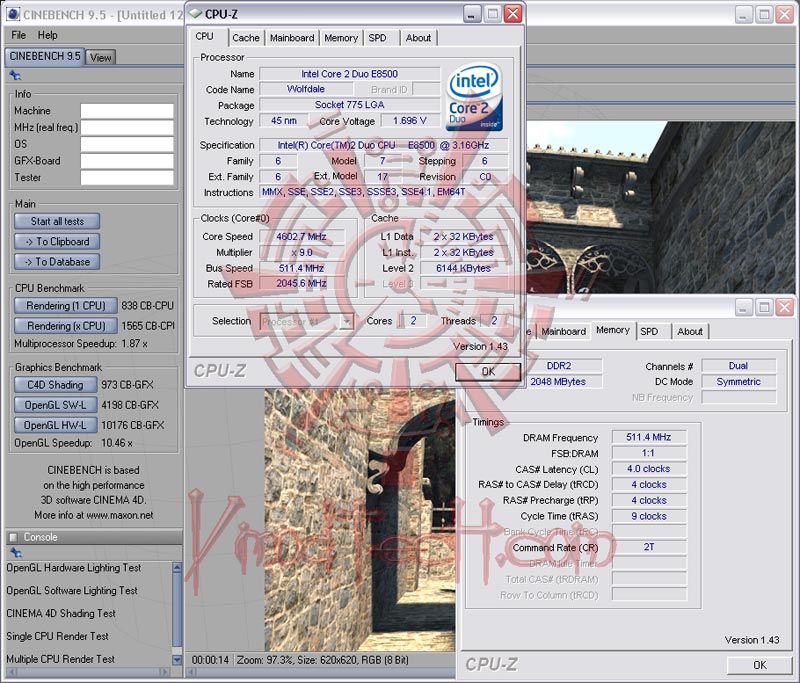Click 'OpenGL Software Lighting Test' console line
This screenshot has height=683, width=800.
tap(72, 590)
